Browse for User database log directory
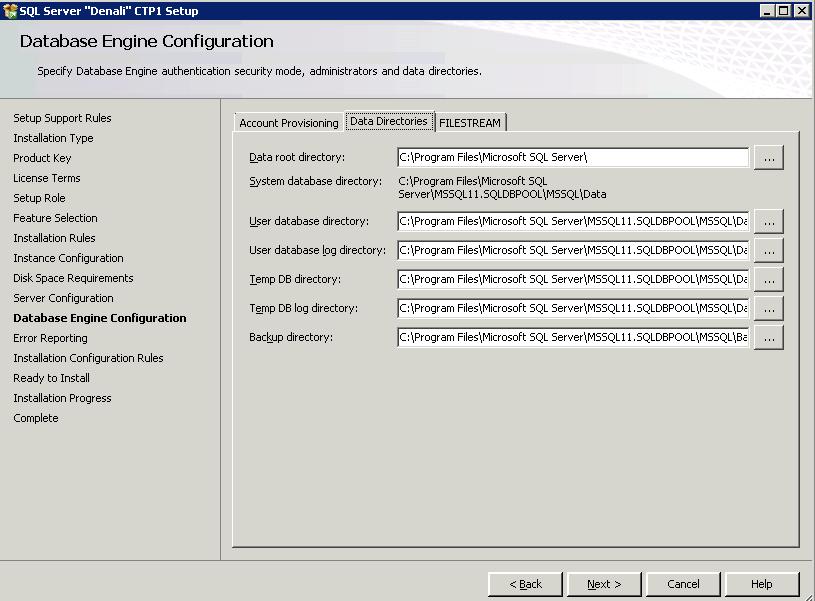815x601 pixels. [768, 250]
